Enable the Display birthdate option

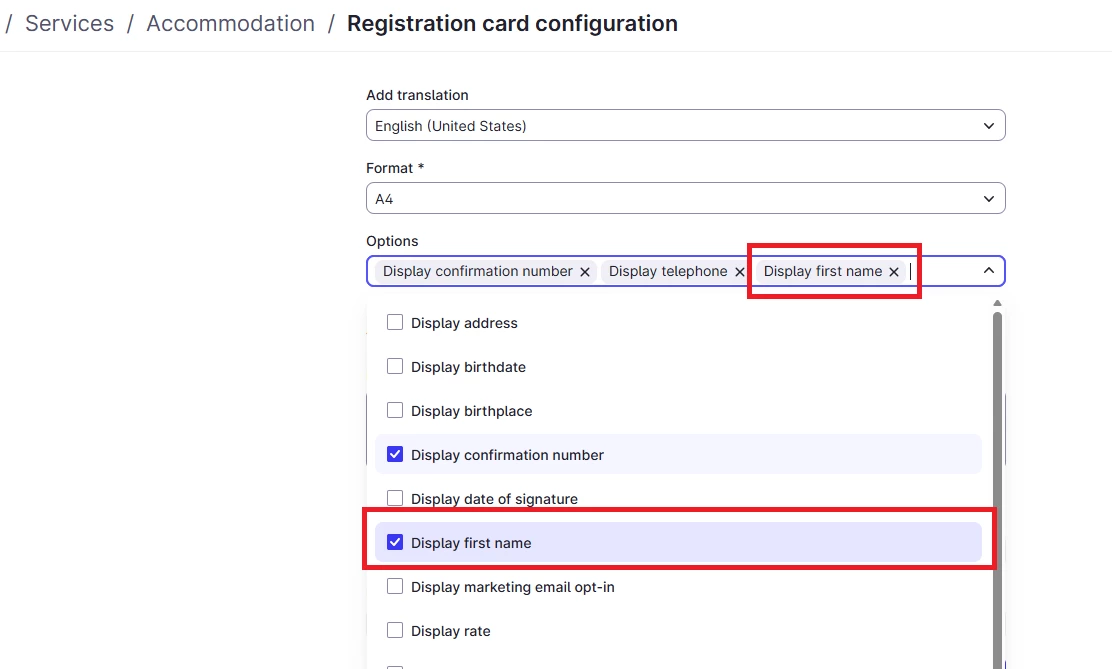(395, 367)
